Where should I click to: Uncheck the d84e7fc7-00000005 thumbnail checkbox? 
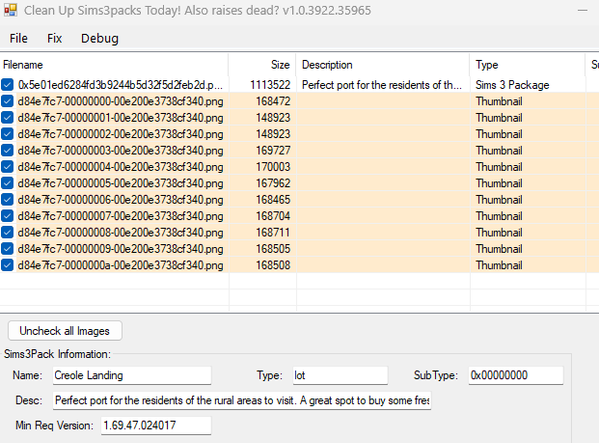pyautogui.click(x=7, y=183)
